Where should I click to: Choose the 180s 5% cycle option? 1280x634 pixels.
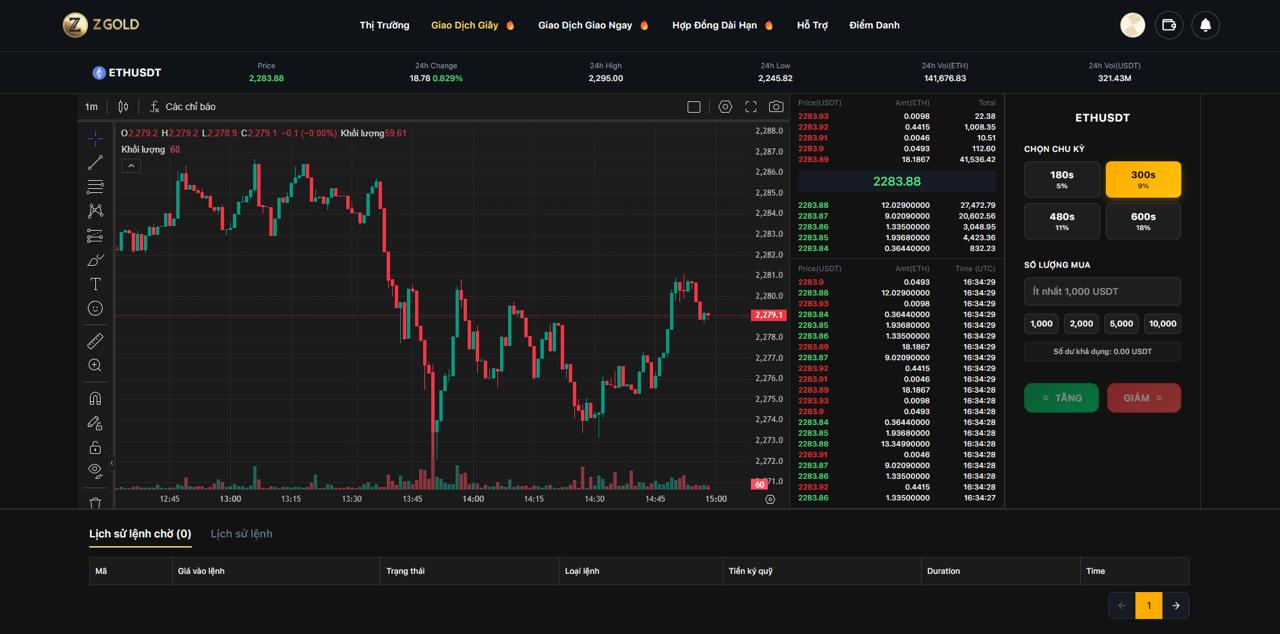1062,180
